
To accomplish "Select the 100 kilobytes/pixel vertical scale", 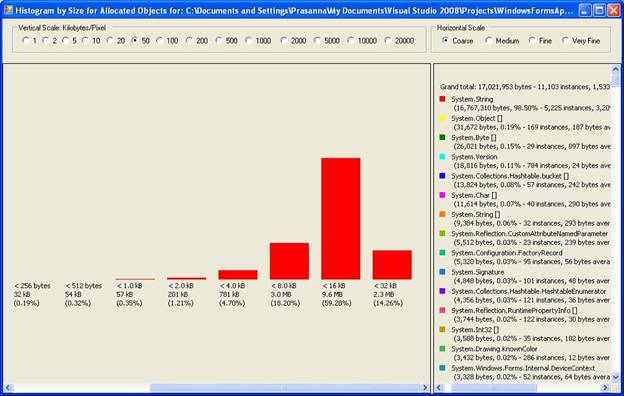I will click(x=167, y=41).
